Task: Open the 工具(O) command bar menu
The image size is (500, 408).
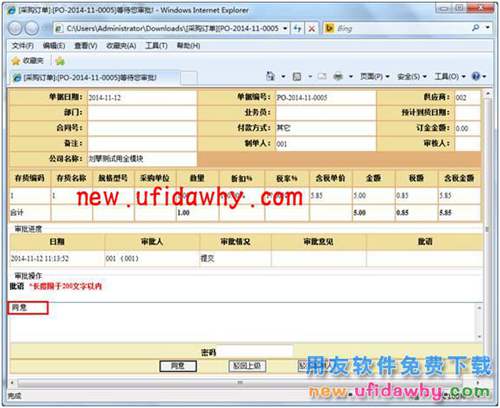Action: (x=450, y=77)
